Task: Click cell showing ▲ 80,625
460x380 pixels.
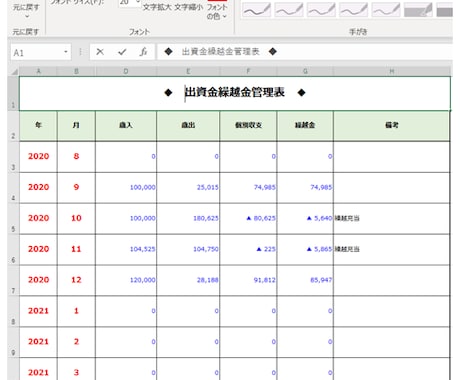Action: [248, 218]
